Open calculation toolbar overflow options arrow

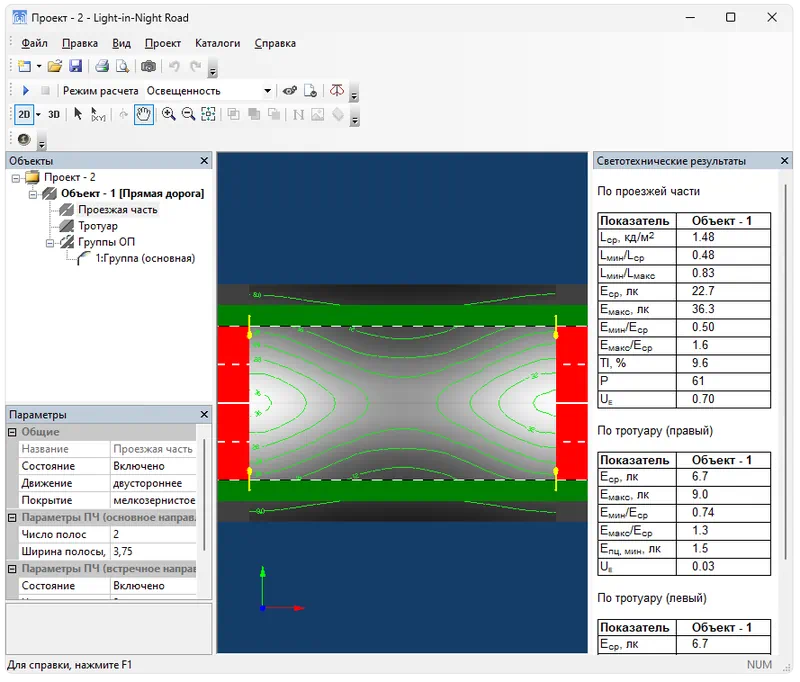[x=354, y=94]
